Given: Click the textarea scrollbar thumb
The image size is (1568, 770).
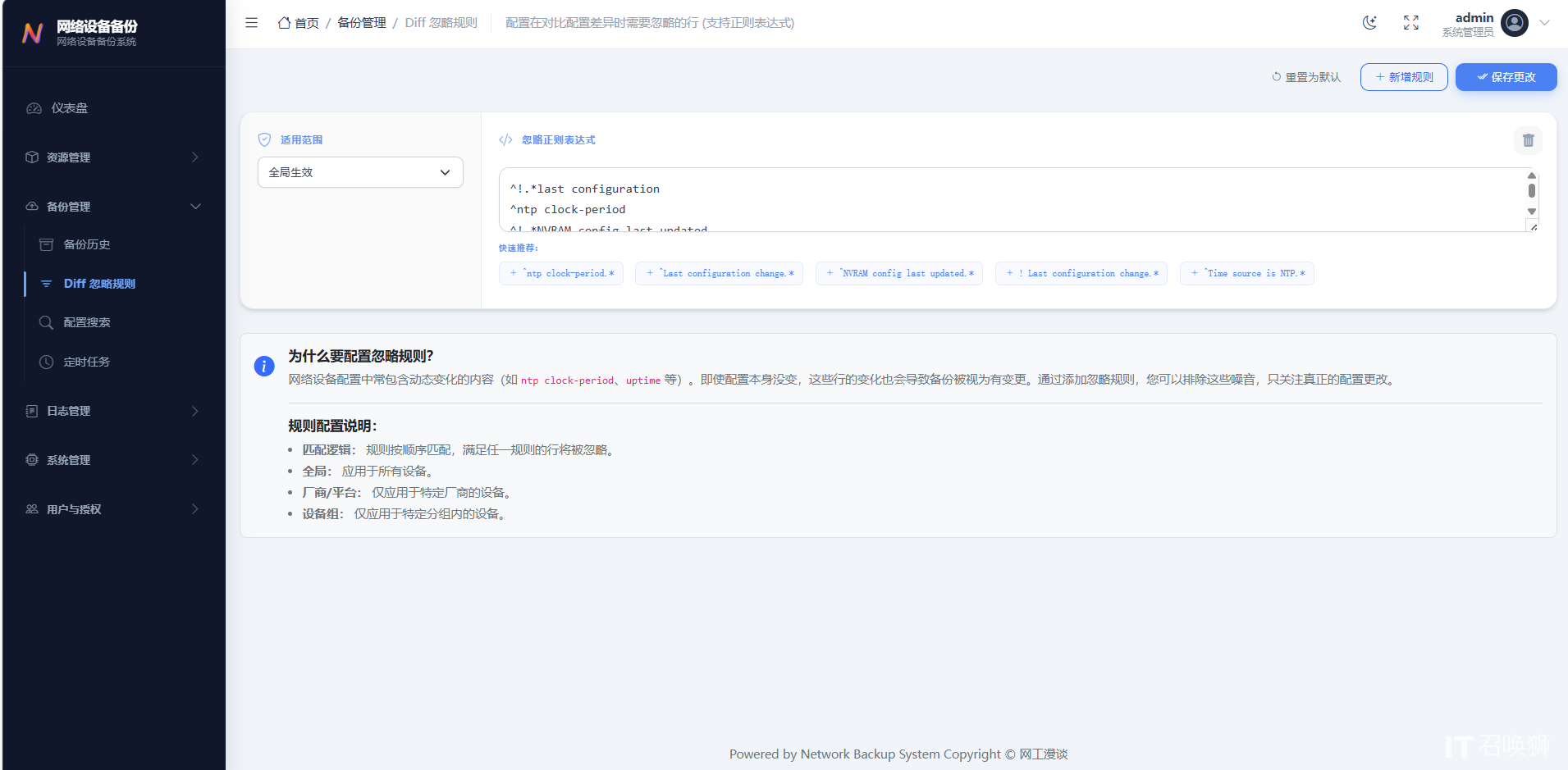Looking at the screenshot, I should [x=1531, y=190].
